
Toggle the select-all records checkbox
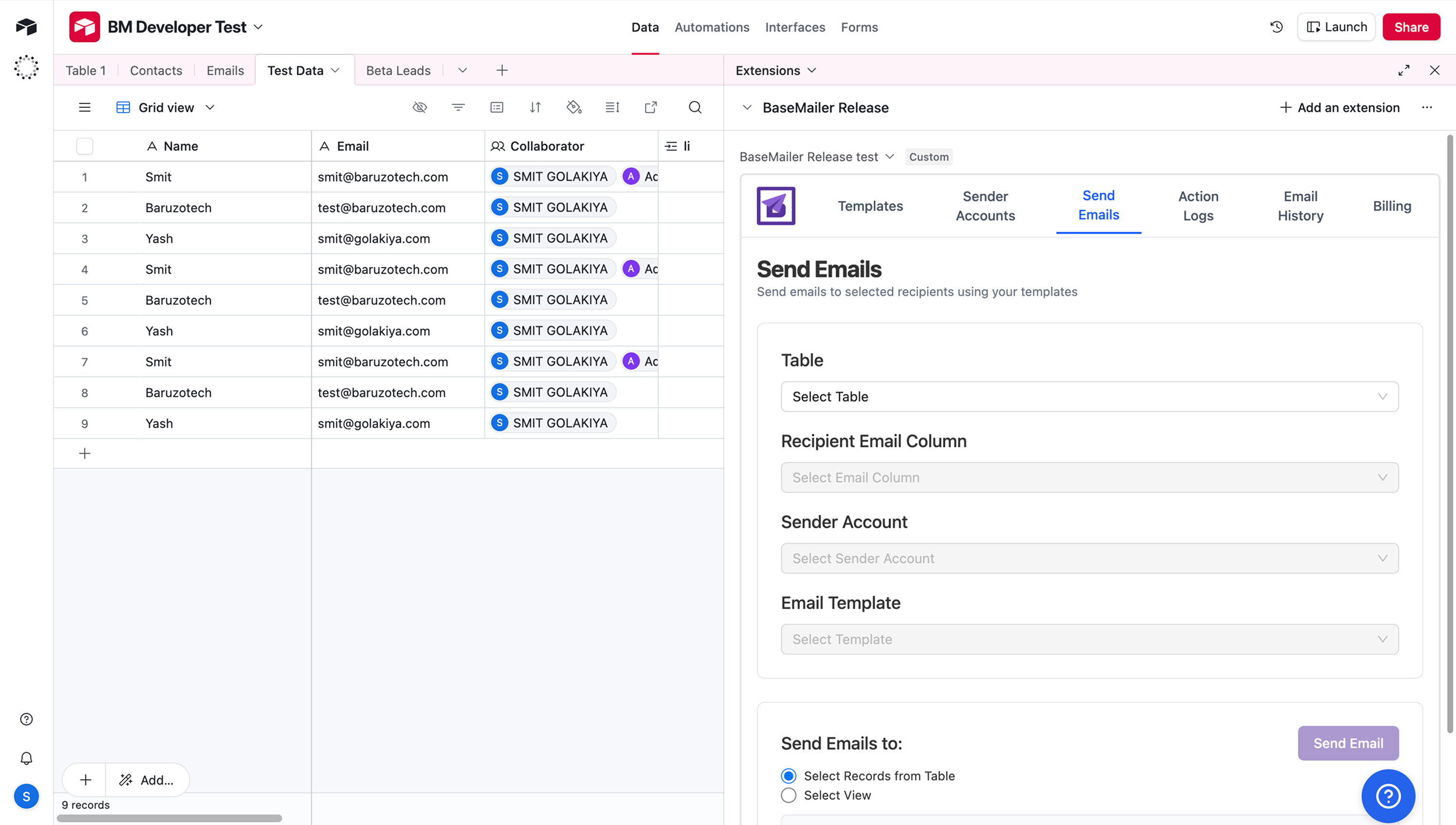coord(84,146)
